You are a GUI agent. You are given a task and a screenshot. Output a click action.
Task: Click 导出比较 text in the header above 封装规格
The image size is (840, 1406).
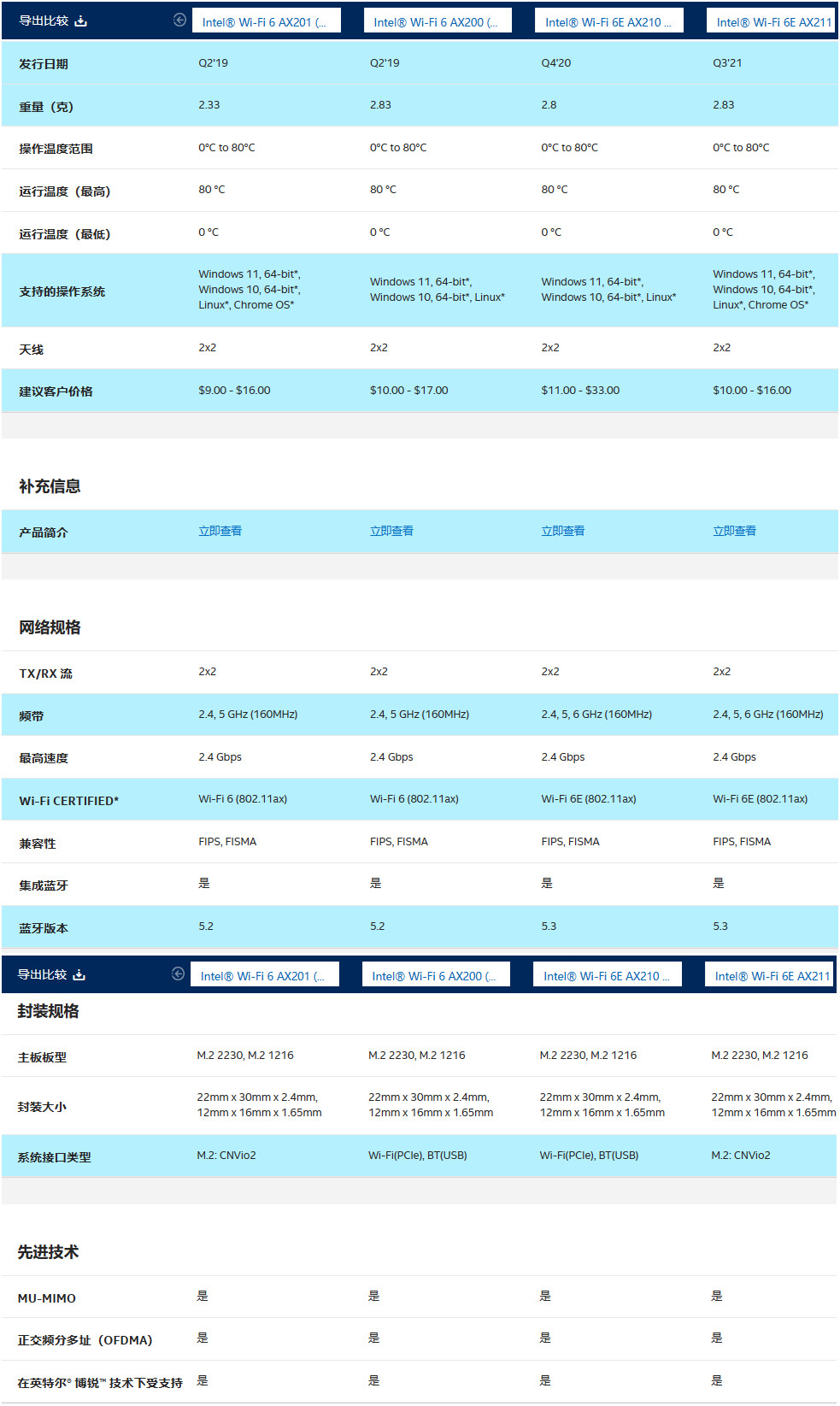(x=42, y=974)
